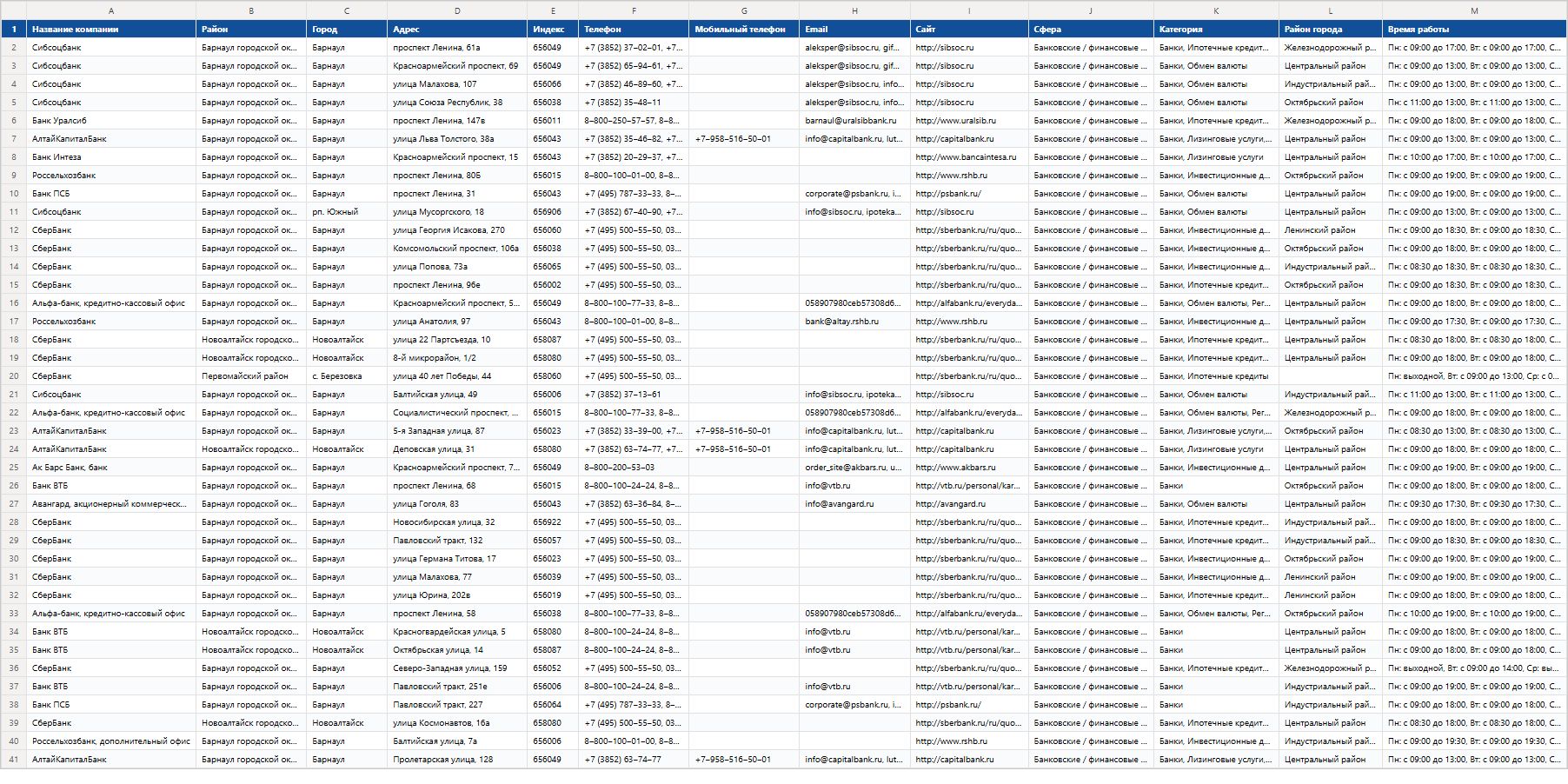The height and width of the screenshot is (784, 1568).
Task: Select address 'улица Льва Толстого, 38а'
Action: click(x=457, y=138)
